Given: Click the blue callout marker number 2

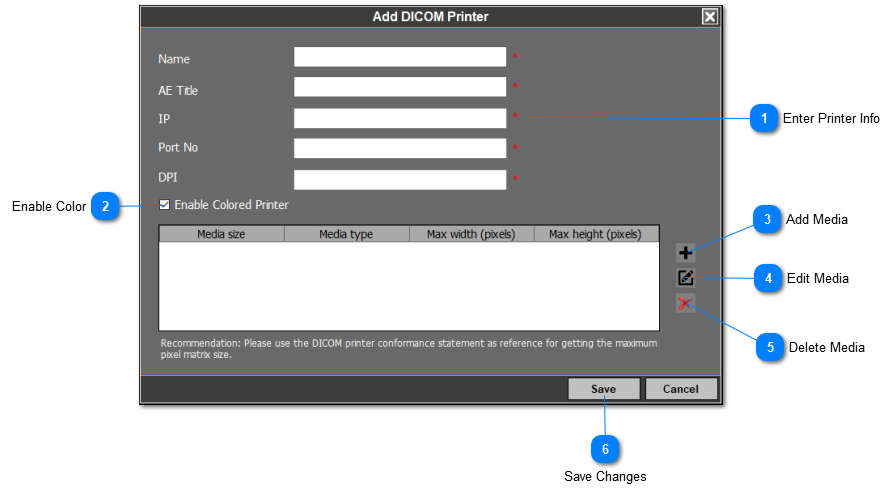Looking at the screenshot, I should pos(106,207).
